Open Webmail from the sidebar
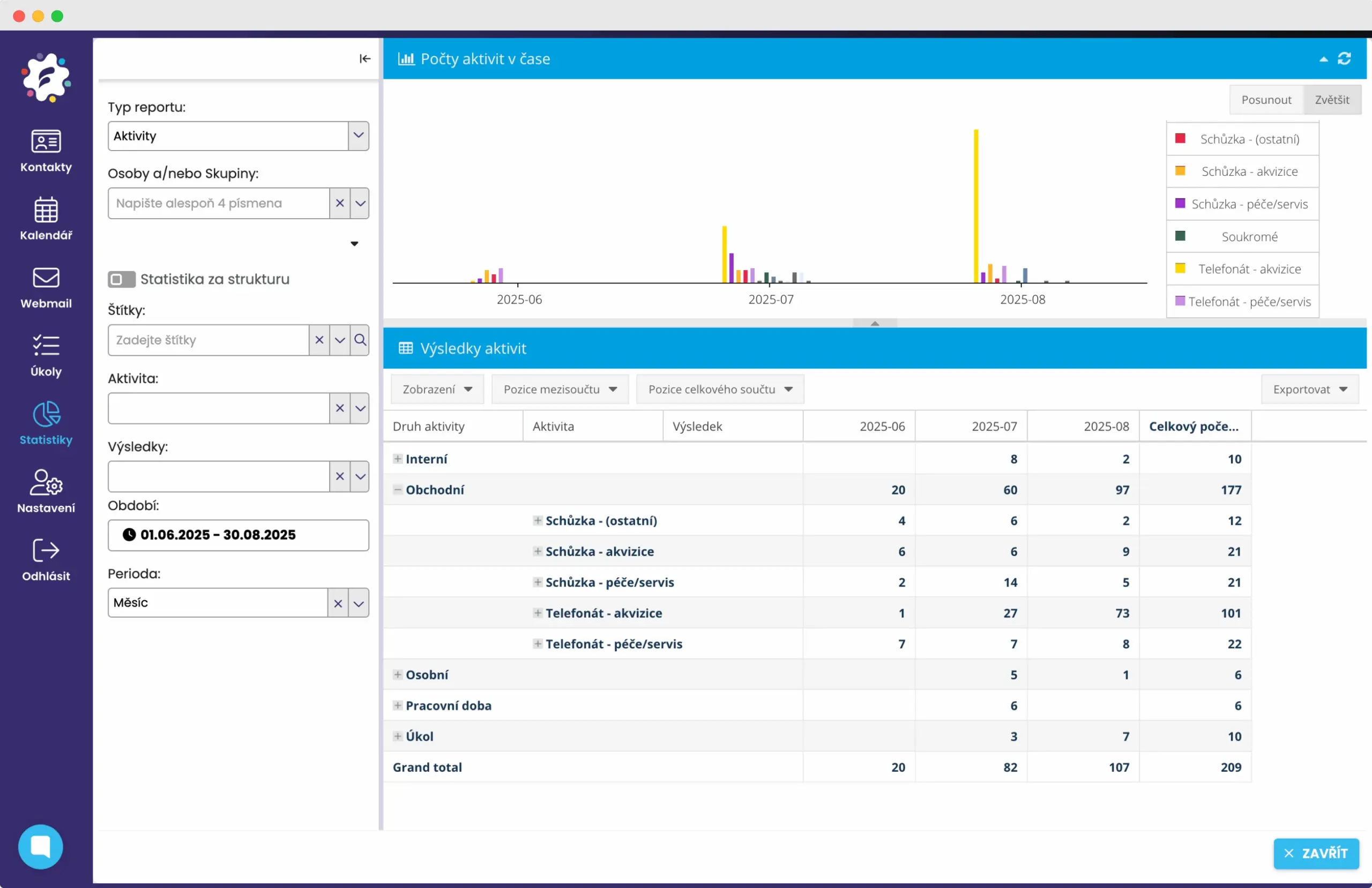The width and height of the screenshot is (1372, 888). 46,287
